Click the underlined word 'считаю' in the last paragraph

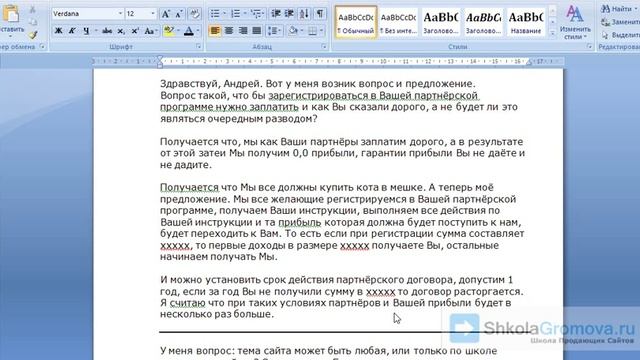pyautogui.click(x=187, y=303)
